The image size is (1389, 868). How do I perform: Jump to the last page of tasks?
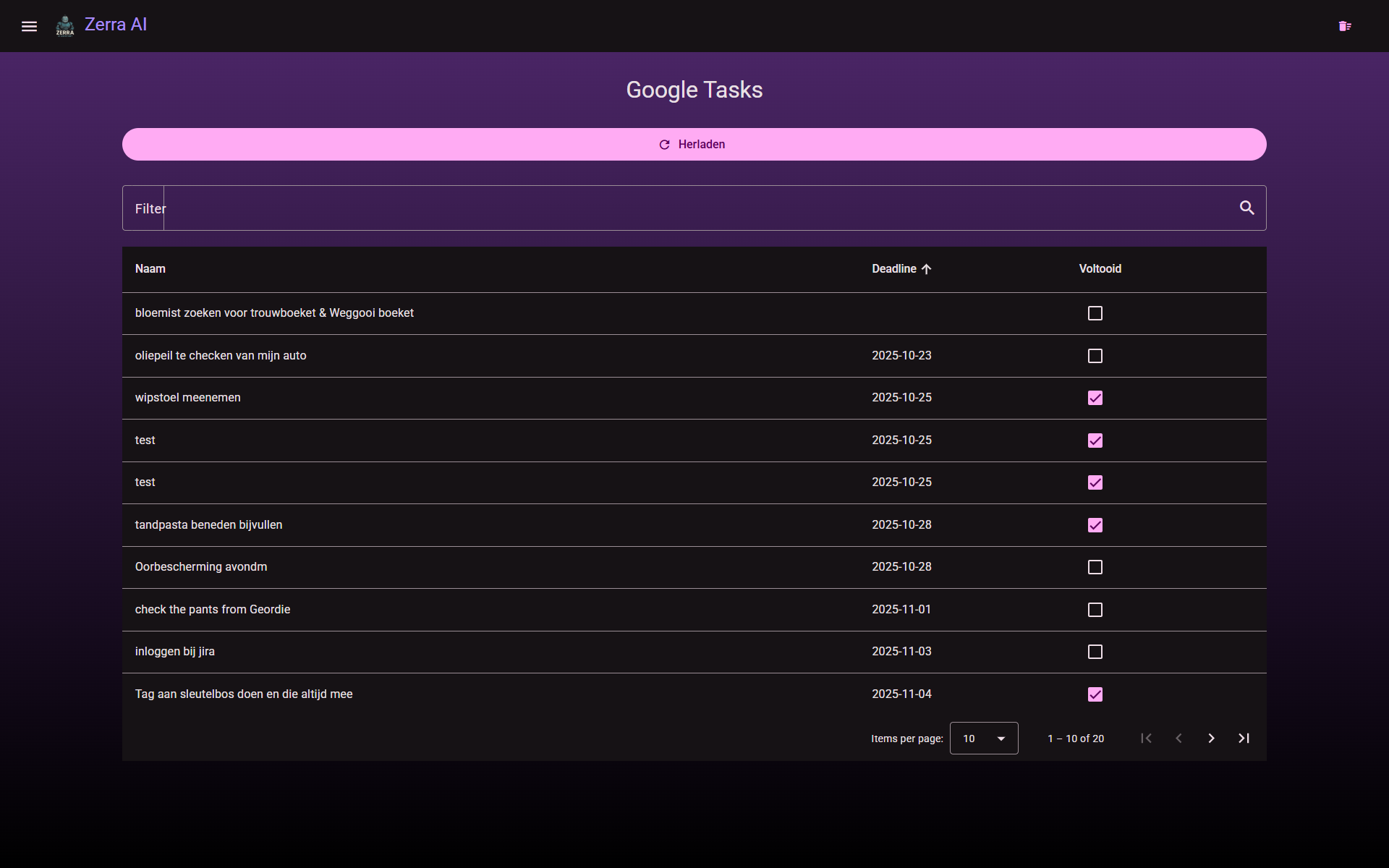(x=1244, y=739)
